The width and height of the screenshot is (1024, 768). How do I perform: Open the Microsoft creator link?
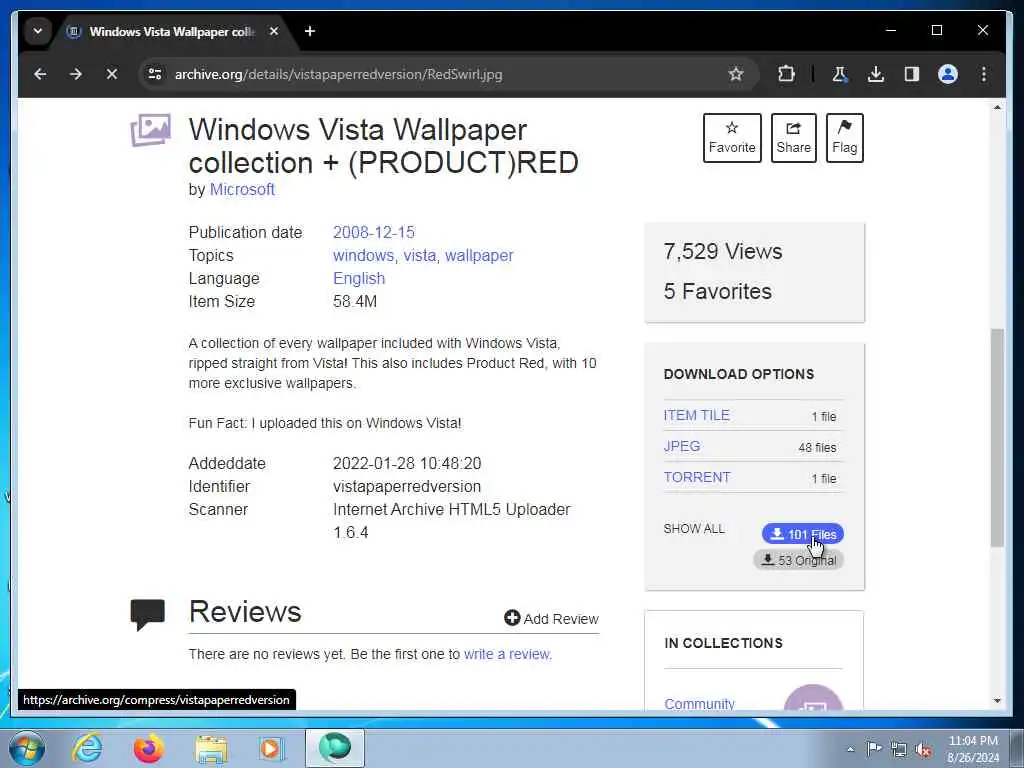[242, 189]
